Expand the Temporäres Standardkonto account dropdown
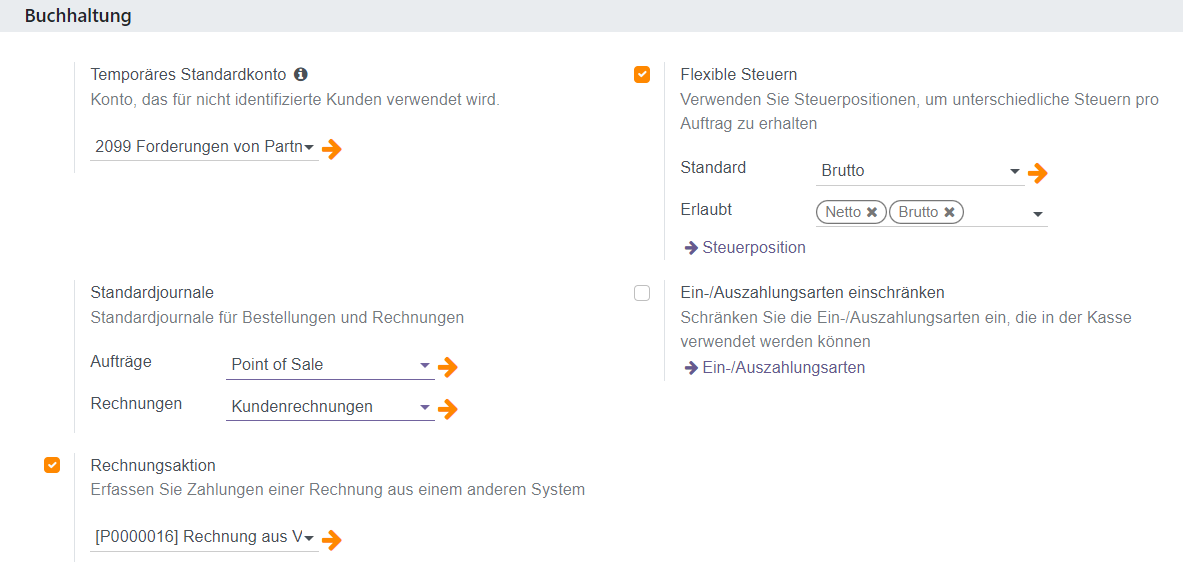This screenshot has width=1183, height=562. tap(310, 148)
